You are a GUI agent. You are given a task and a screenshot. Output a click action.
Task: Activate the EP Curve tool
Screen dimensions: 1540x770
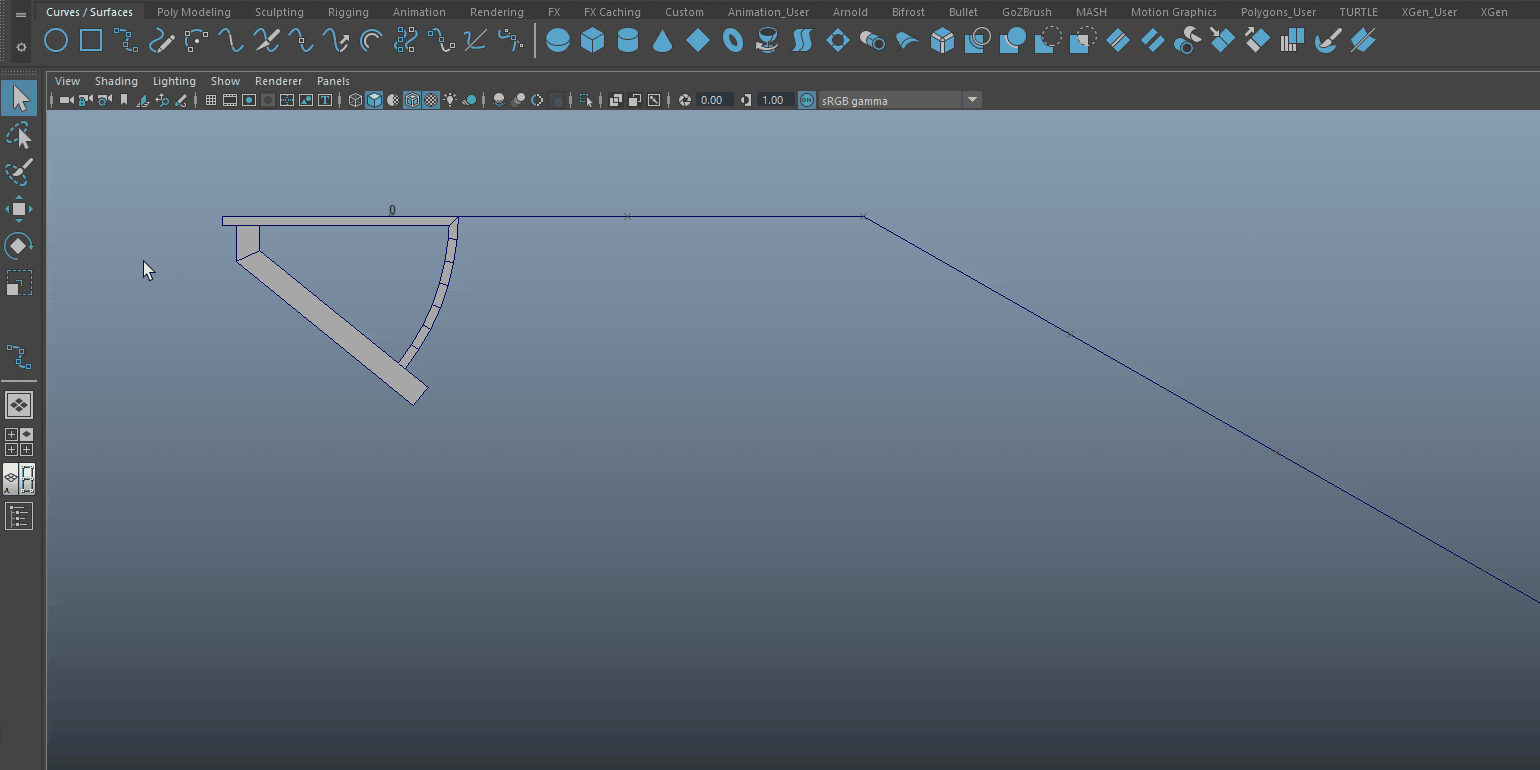pyautogui.click(x=126, y=41)
